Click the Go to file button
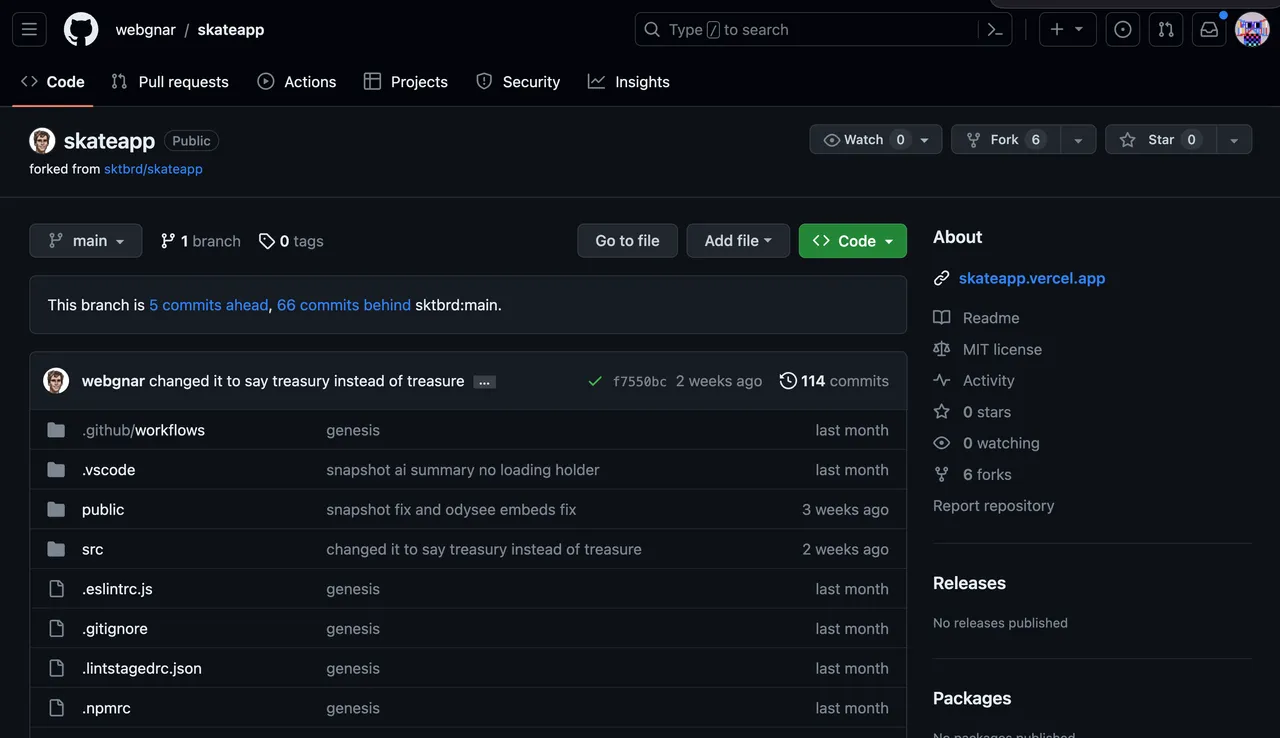Image resolution: width=1280 pixels, height=738 pixels. tap(627, 241)
